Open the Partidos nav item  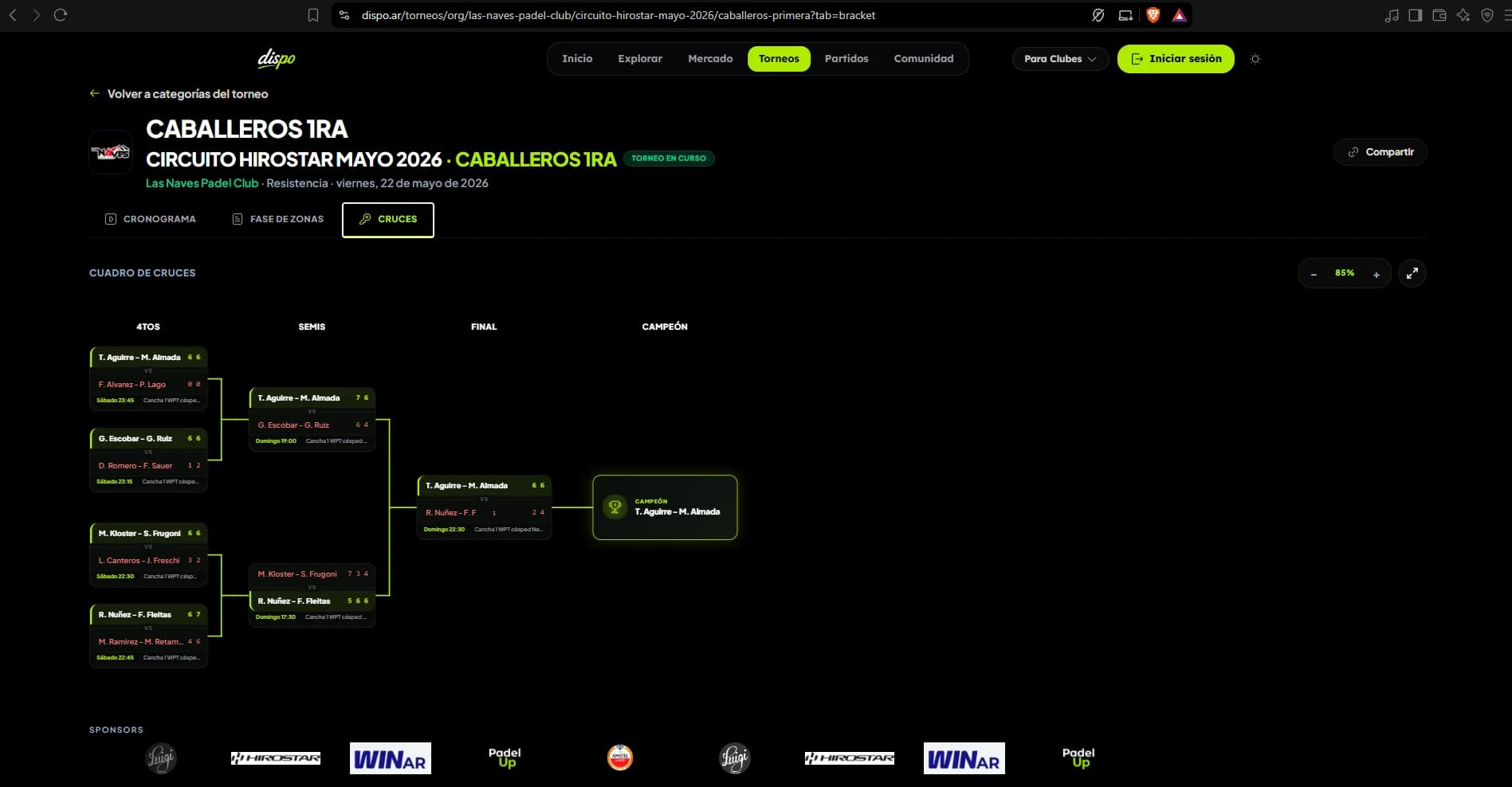pos(846,59)
